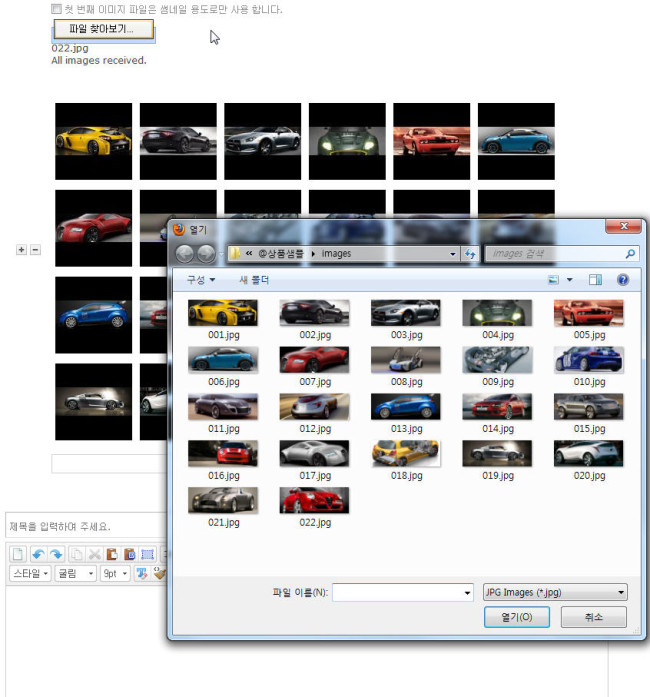Open the 스타일 style dropdown
The height and width of the screenshot is (697, 650).
[x=31, y=573]
